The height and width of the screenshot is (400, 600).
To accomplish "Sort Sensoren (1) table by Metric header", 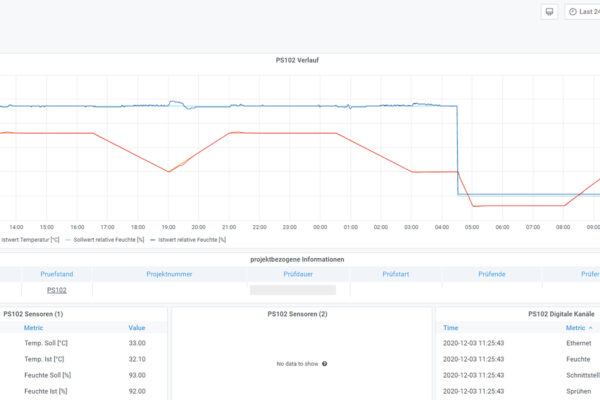I will 33,328.
